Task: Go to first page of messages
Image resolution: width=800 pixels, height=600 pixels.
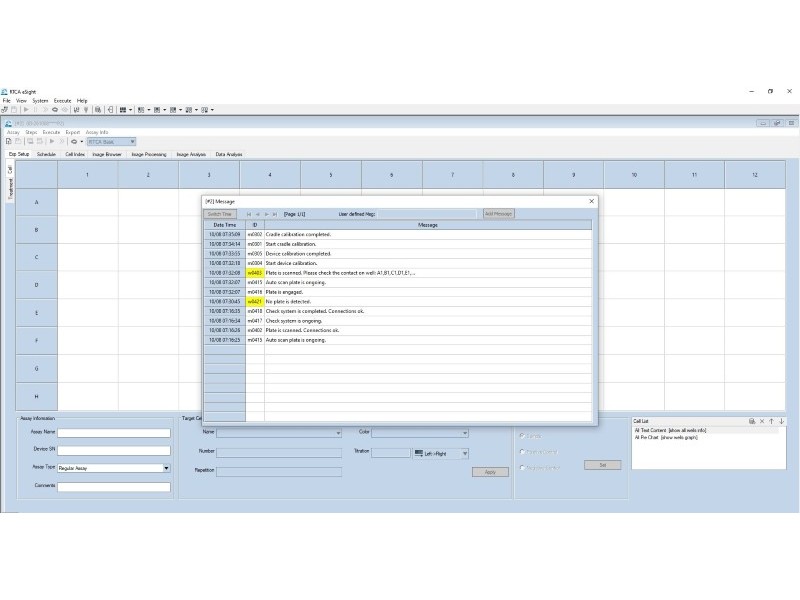Action: [x=249, y=214]
